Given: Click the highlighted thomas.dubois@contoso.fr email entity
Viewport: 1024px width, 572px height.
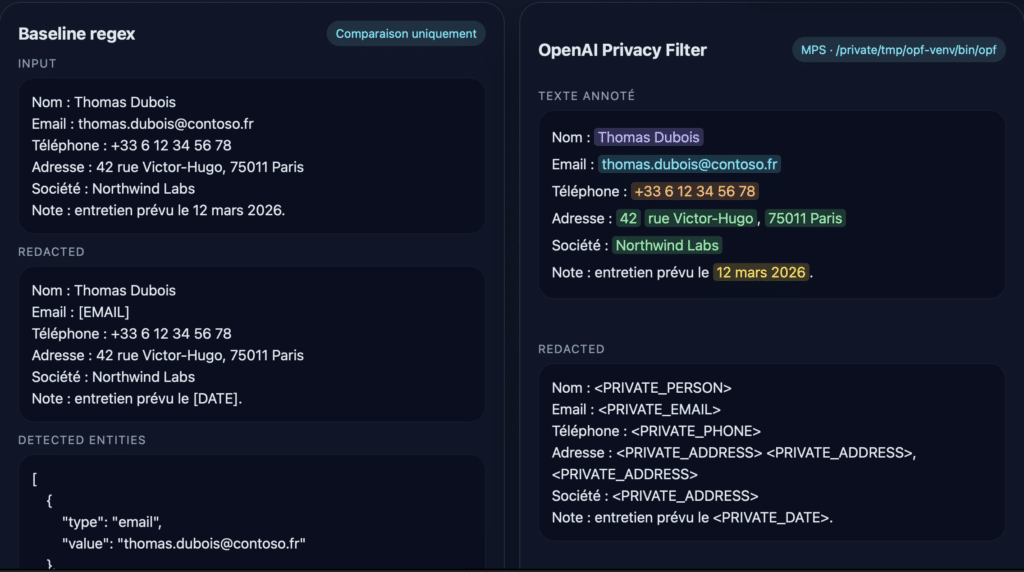Looking at the screenshot, I should pos(689,165).
